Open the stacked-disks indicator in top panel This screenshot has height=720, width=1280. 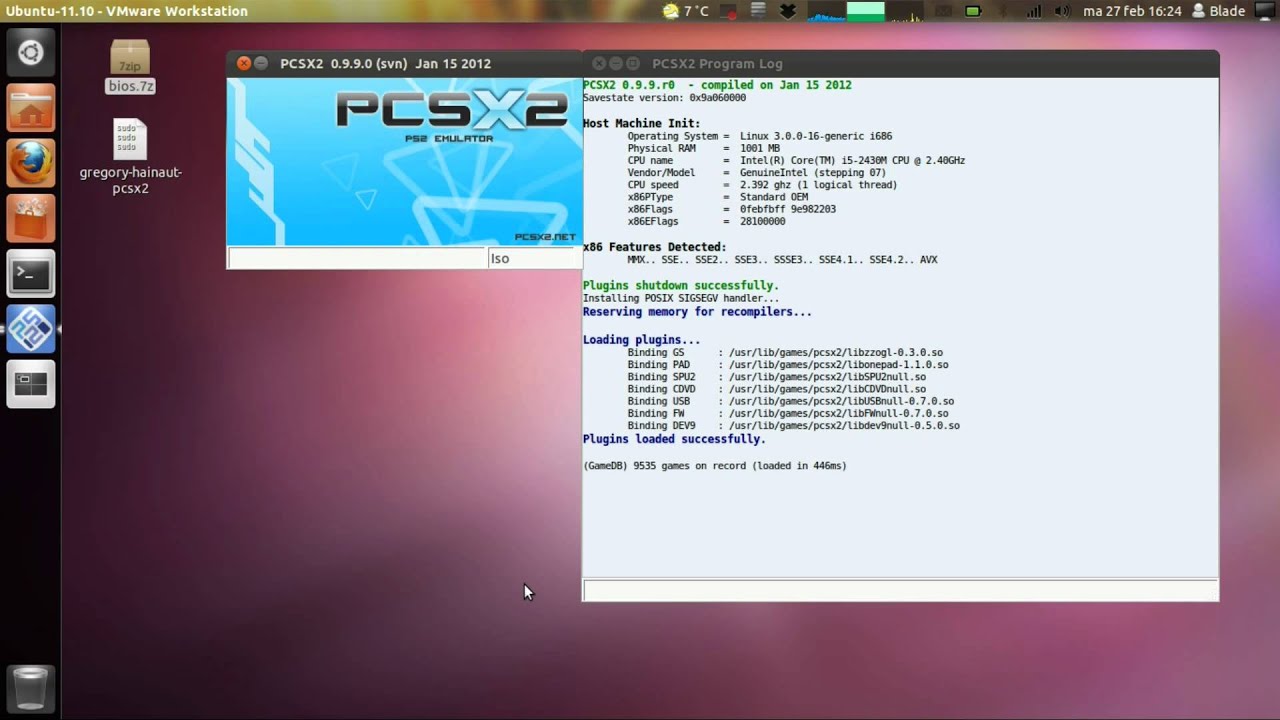(x=758, y=11)
